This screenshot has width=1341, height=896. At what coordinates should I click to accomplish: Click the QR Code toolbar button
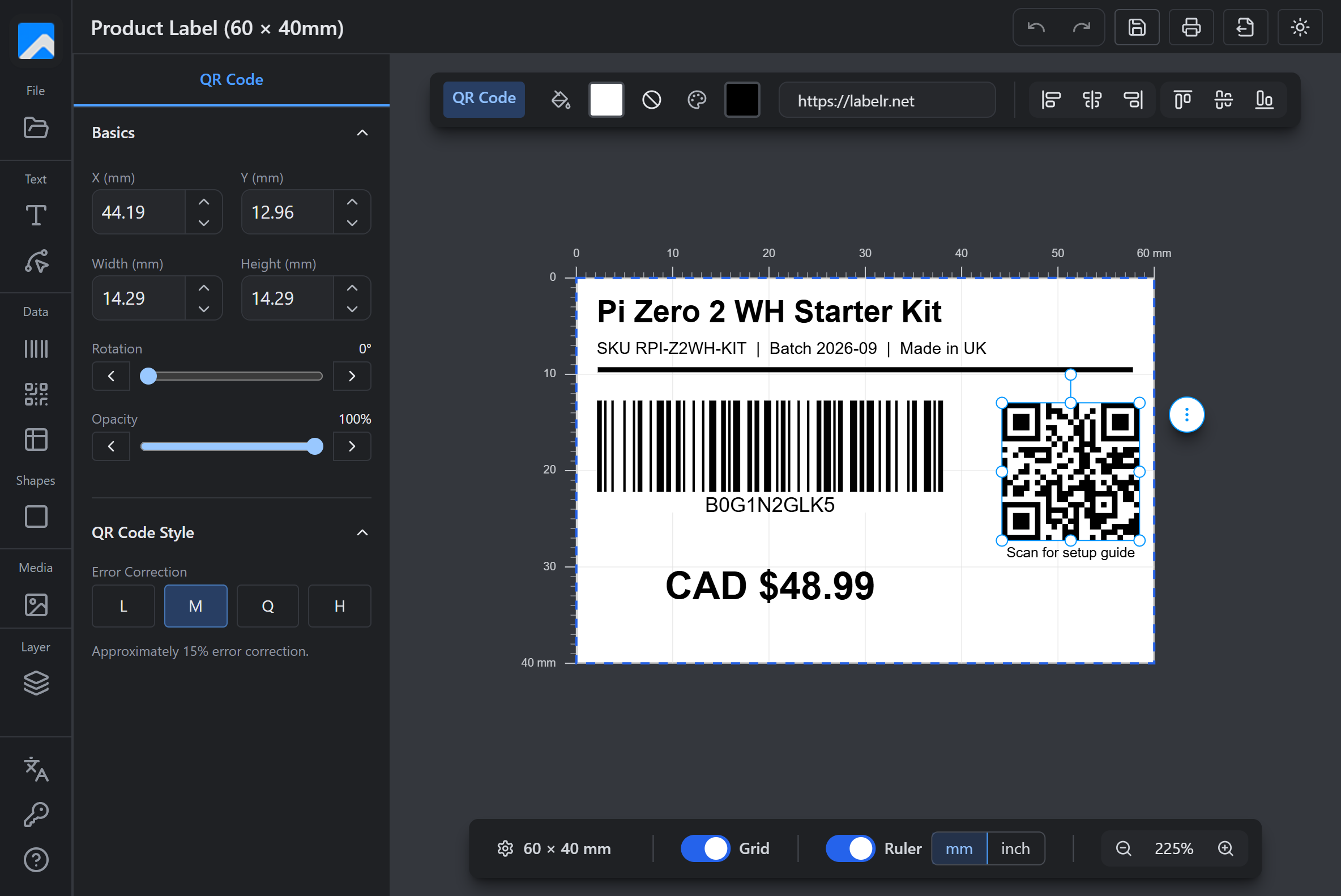484,99
